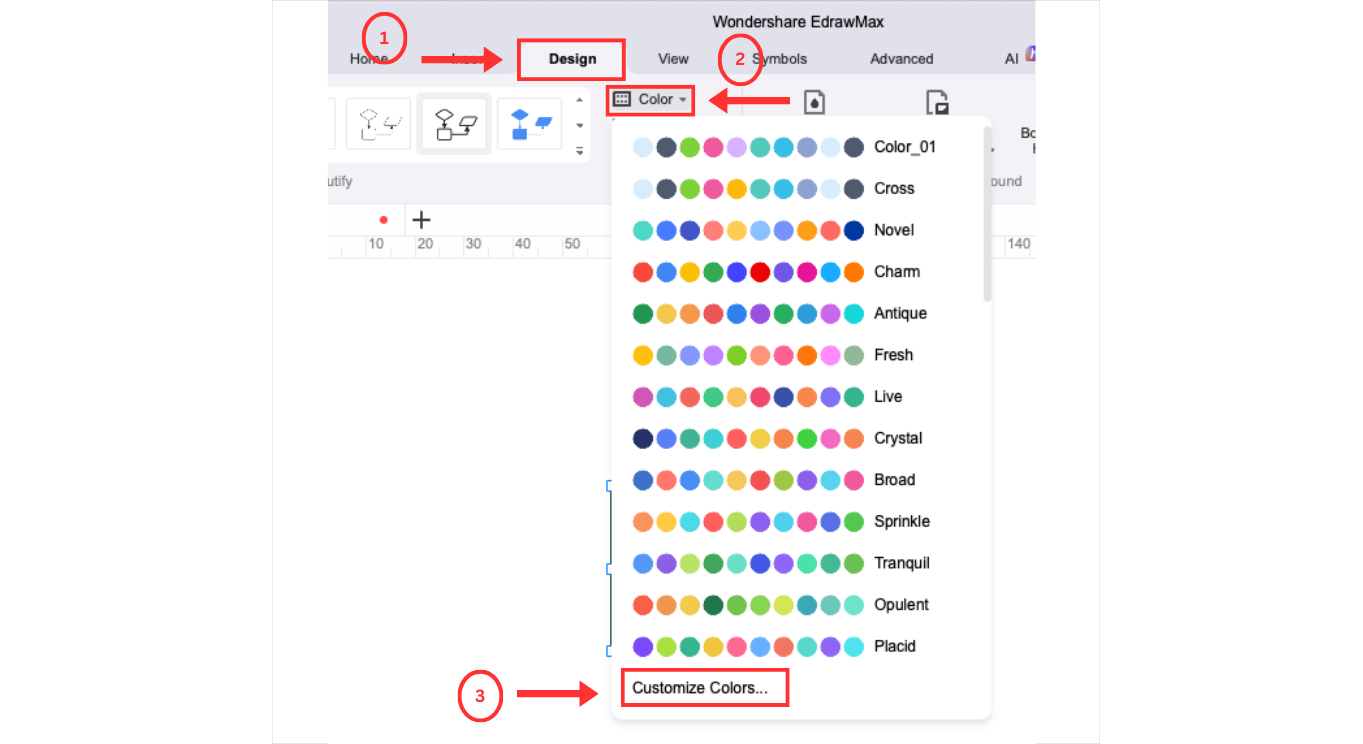
Task: Click the background fill droplet page icon
Action: [x=815, y=102]
